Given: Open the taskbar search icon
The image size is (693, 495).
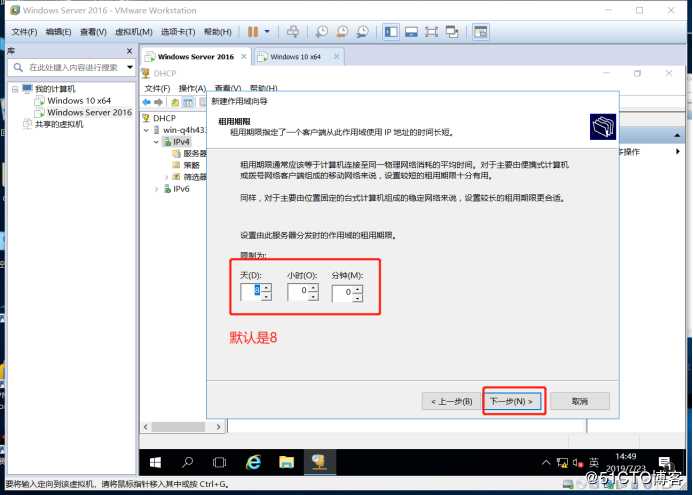Looking at the screenshot, I should click(x=187, y=462).
